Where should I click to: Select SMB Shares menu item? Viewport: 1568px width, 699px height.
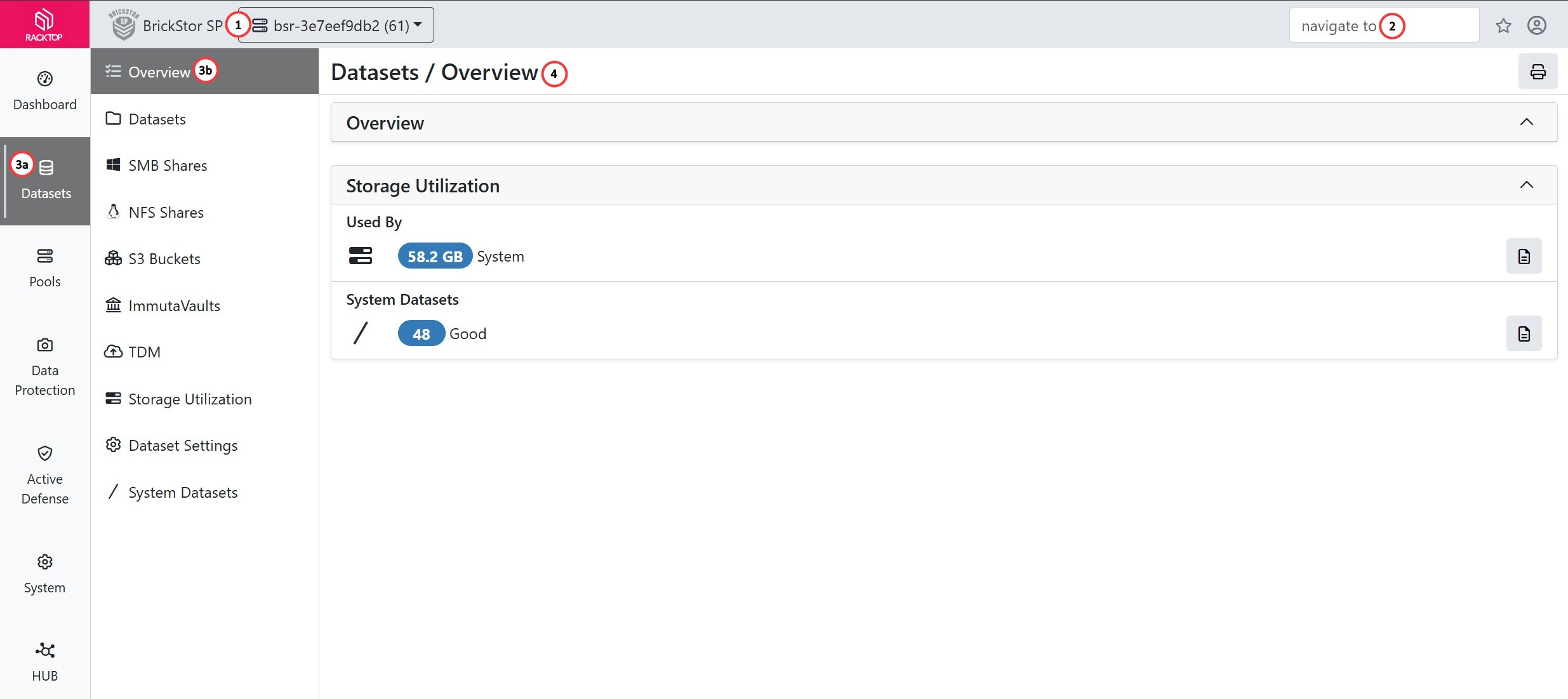[168, 166]
